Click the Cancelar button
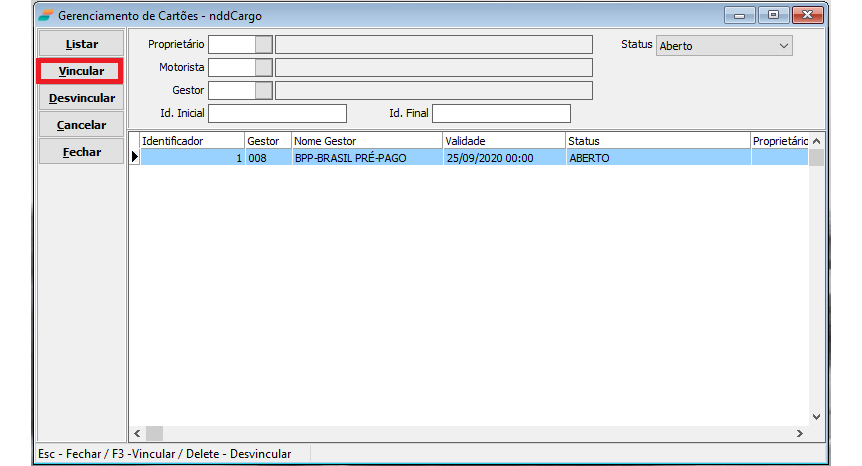 pos(81,125)
